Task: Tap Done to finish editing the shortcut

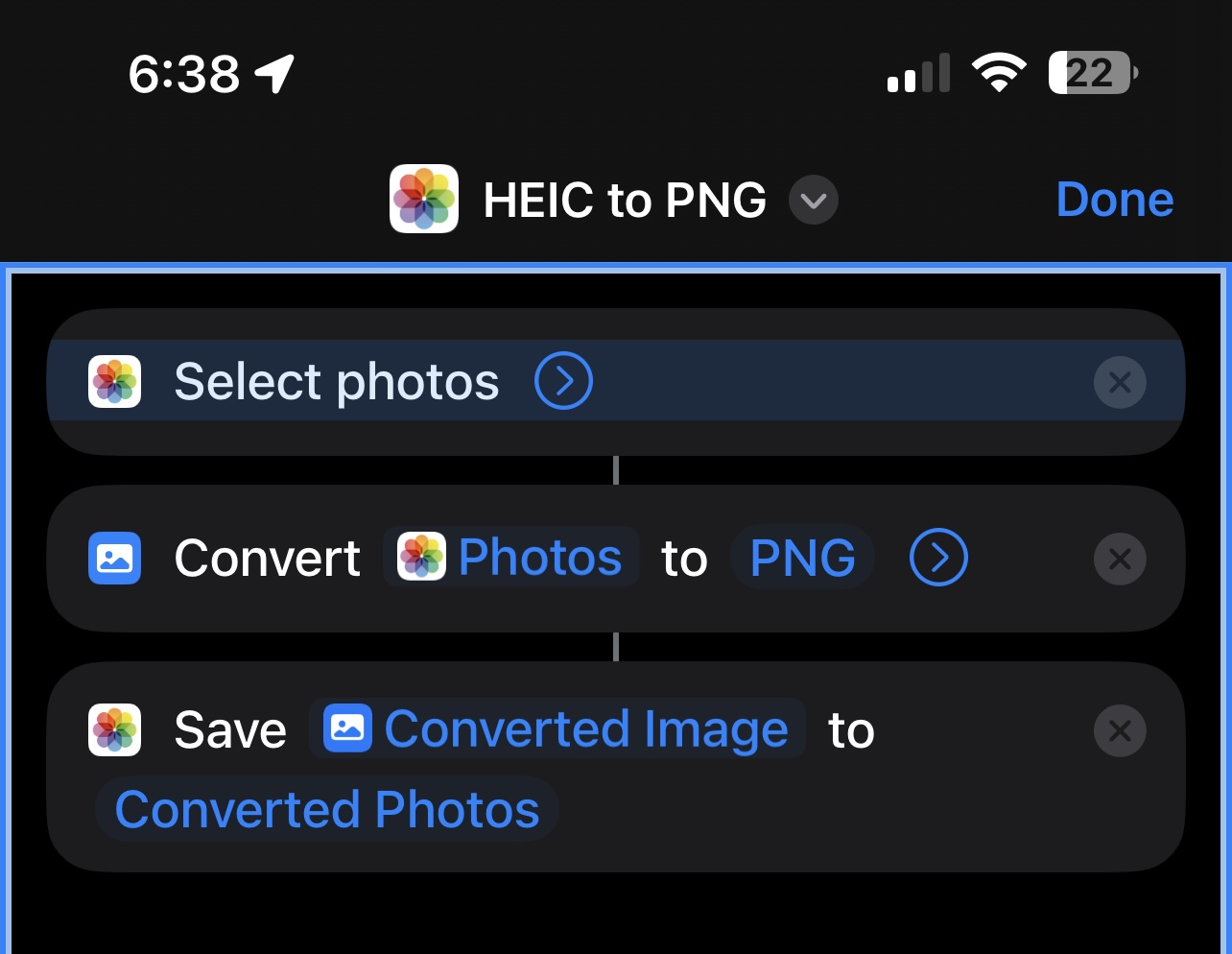Action: tap(1114, 200)
